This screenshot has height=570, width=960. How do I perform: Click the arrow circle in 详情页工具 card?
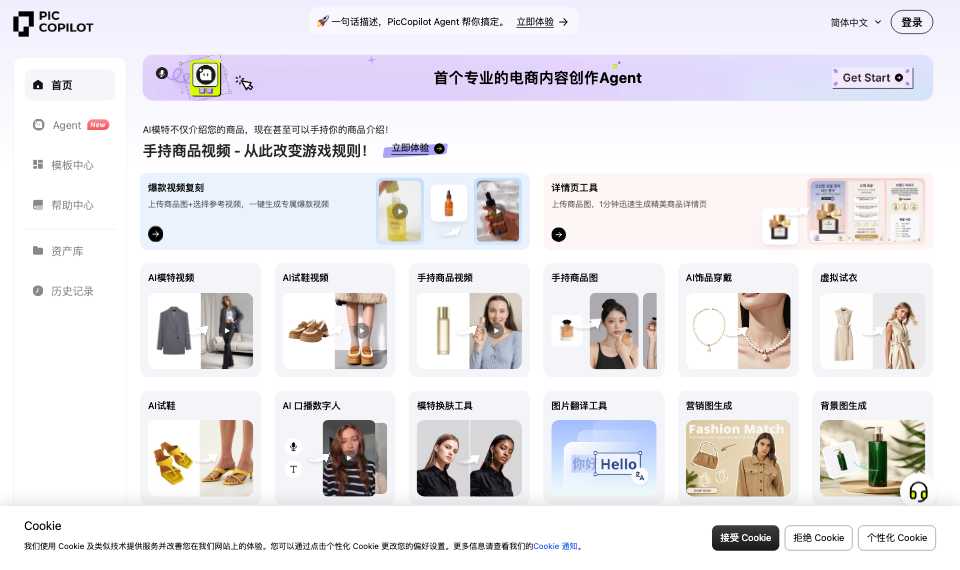point(558,234)
